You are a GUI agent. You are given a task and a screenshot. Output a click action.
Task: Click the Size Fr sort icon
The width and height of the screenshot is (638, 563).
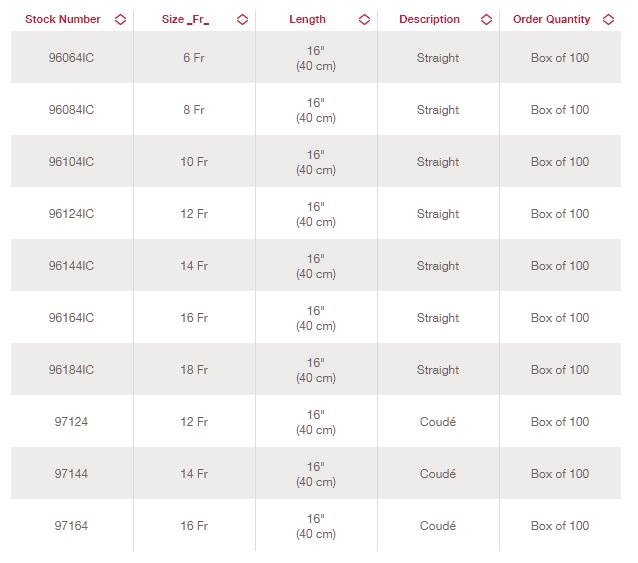(243, 19)
